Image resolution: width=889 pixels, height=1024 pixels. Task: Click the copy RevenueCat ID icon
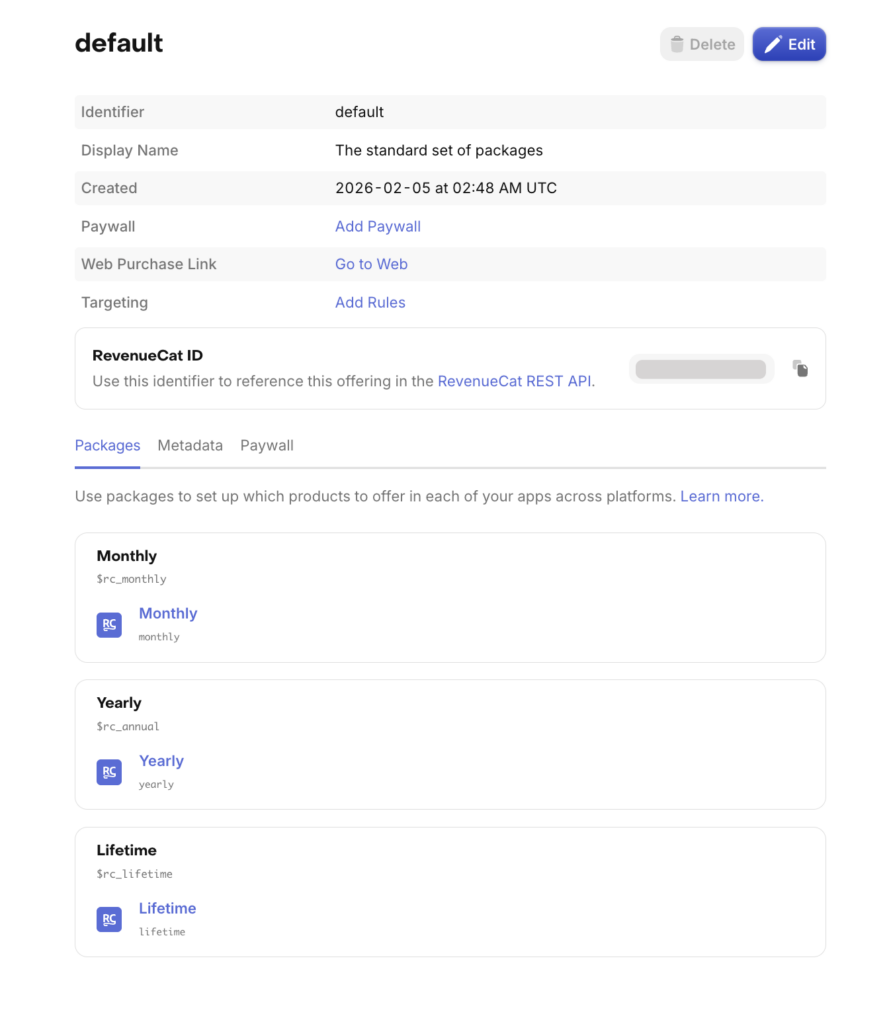(x=800, y=369)
